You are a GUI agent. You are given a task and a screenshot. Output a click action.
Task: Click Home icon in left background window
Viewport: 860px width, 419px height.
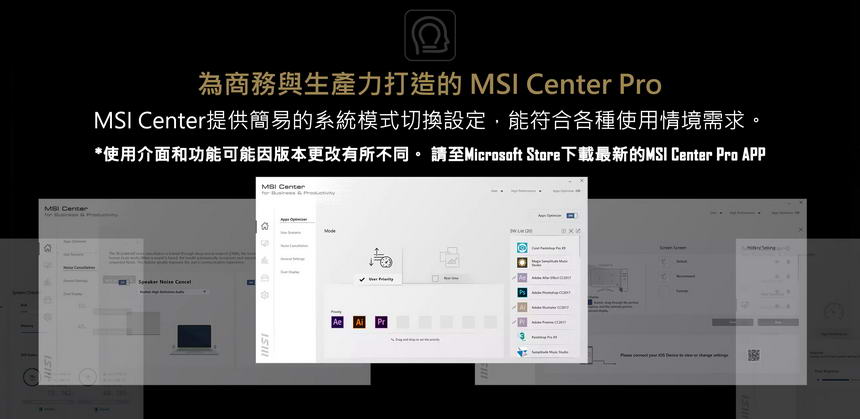(x=48, y=248)
